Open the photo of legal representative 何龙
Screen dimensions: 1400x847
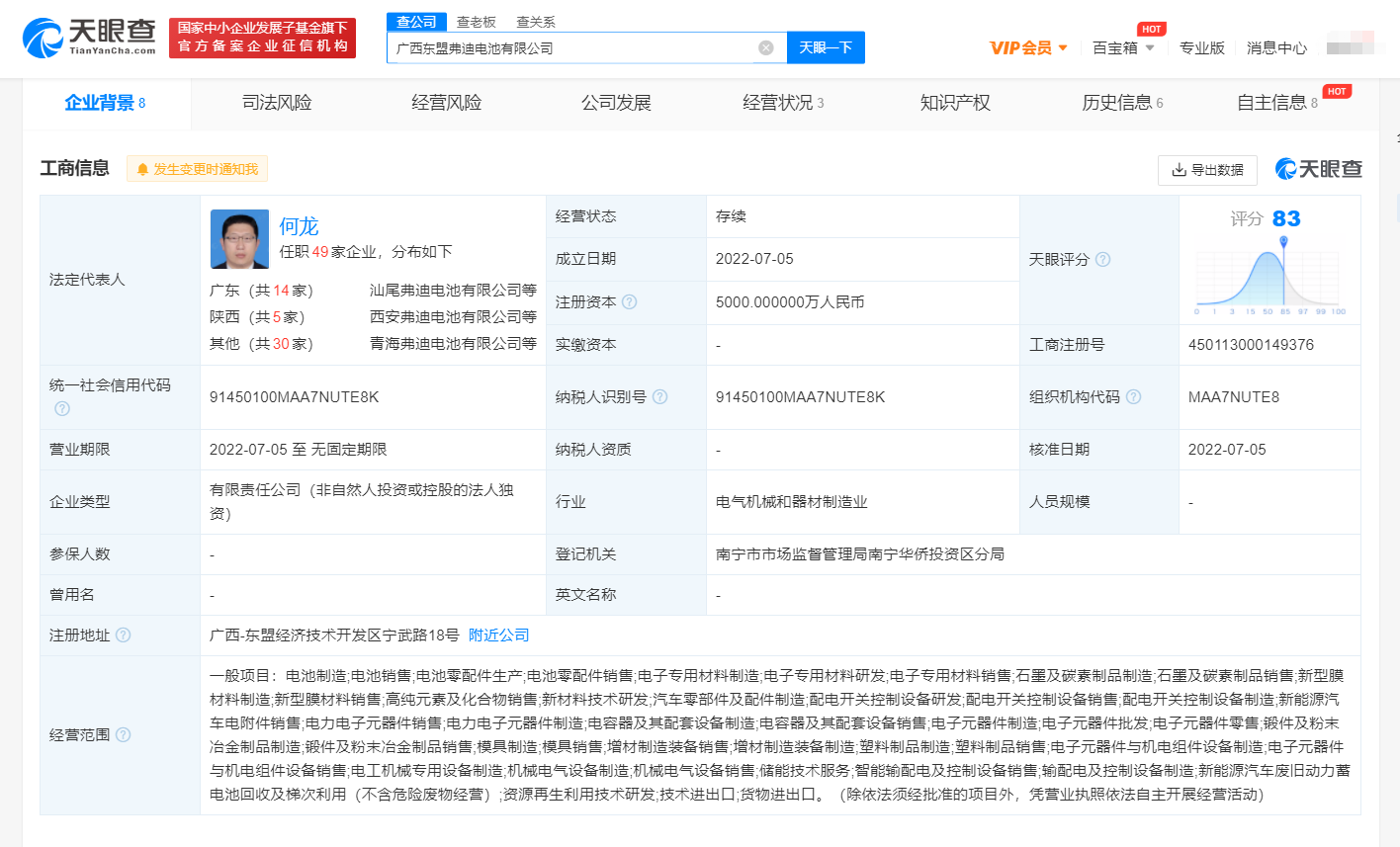239,239
